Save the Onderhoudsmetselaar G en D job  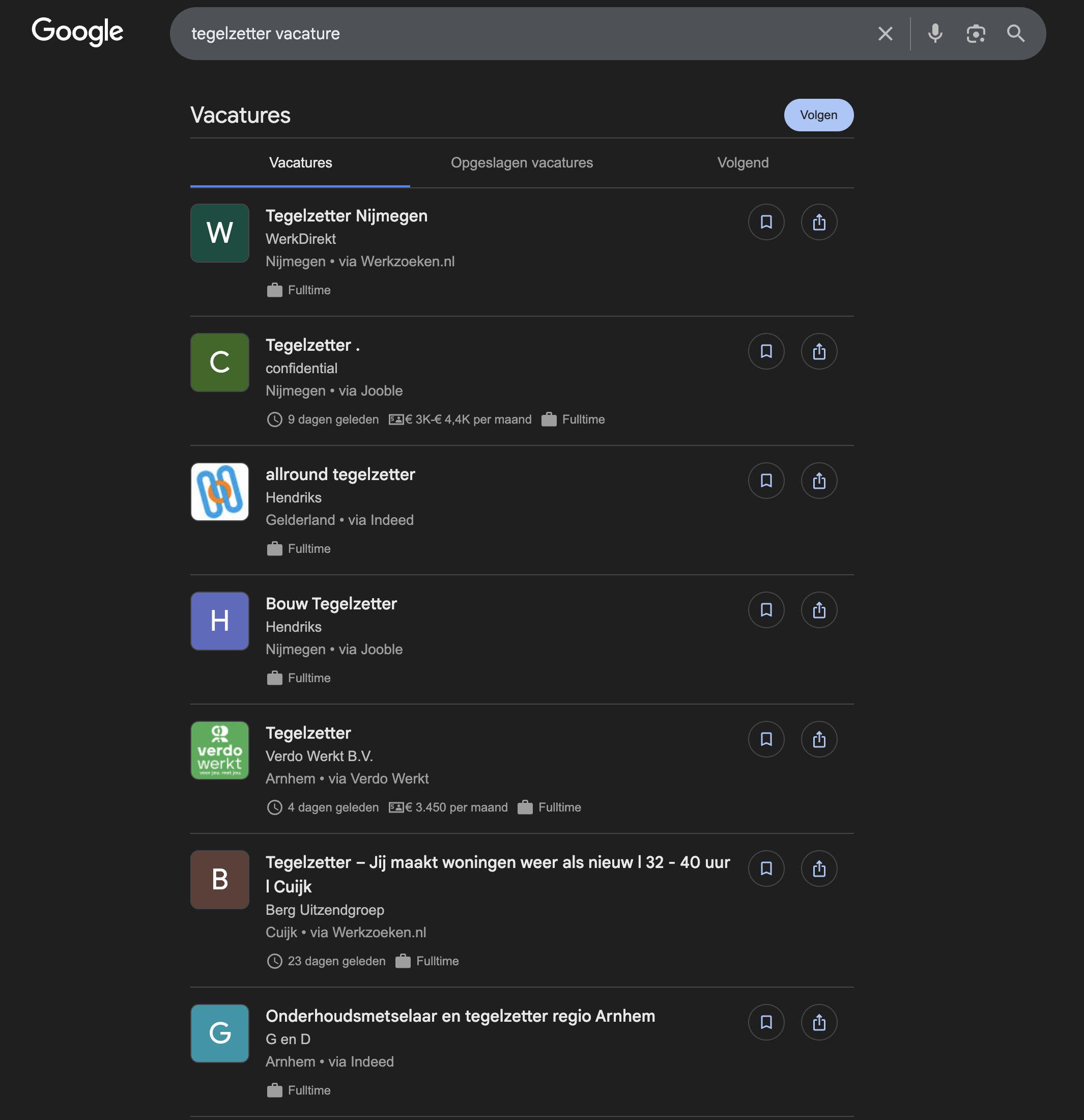tap(766, 1022)
